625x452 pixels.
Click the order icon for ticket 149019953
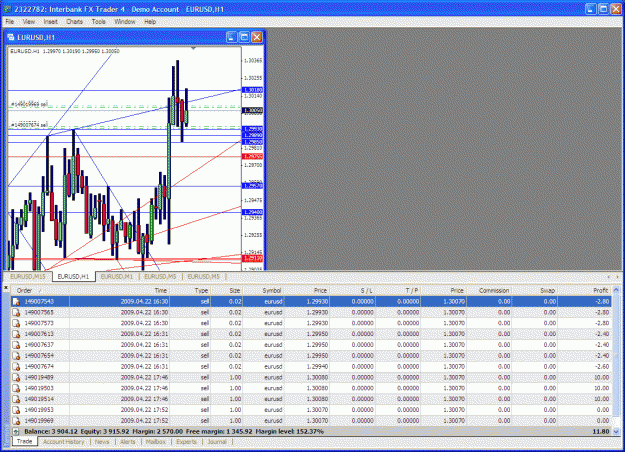[16, 410]
